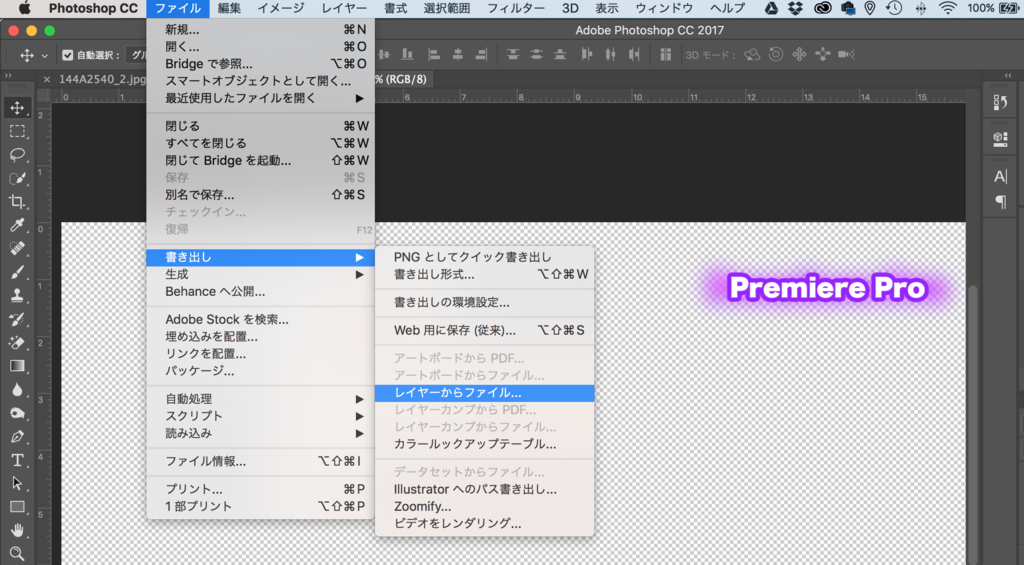Choose レイヤーからファイル... export option

pos(485,393)
